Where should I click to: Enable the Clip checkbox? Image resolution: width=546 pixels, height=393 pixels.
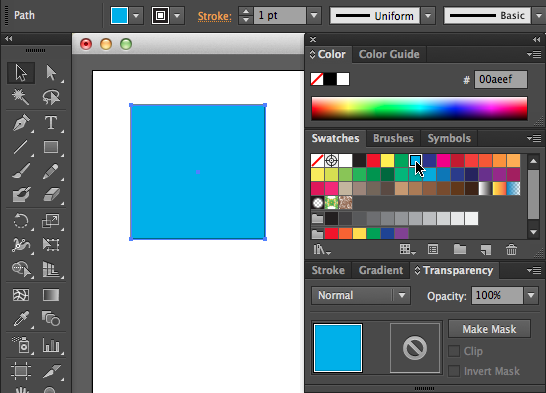click(454, 351)
